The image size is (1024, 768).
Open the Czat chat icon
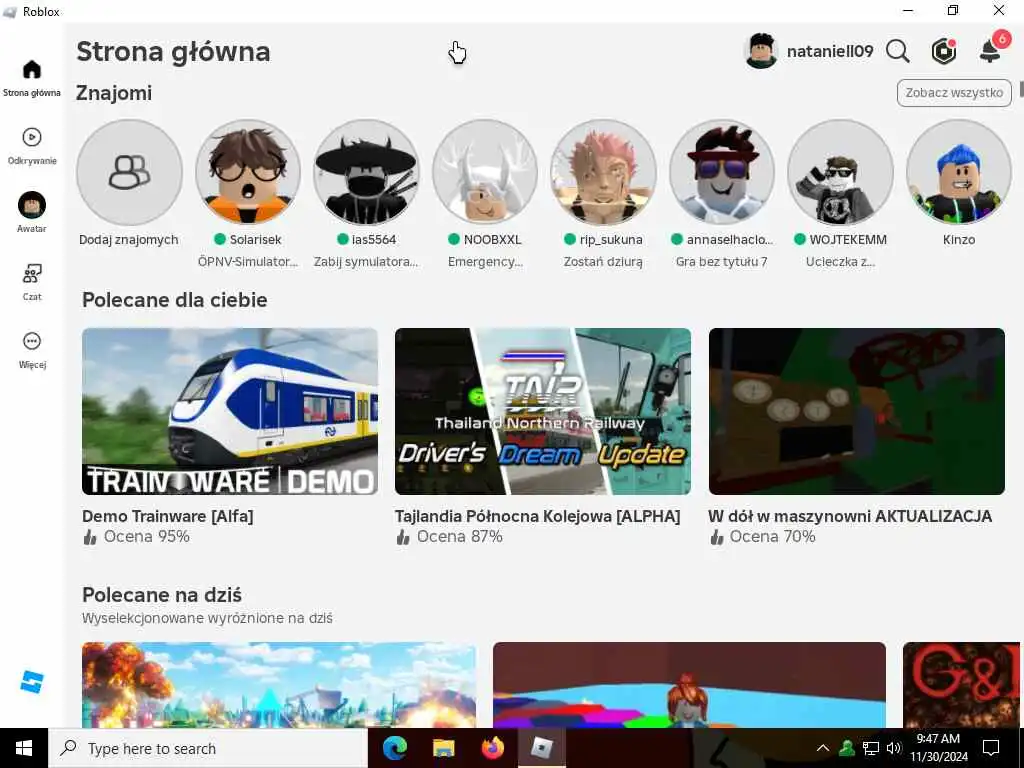(x=31, y=273)
